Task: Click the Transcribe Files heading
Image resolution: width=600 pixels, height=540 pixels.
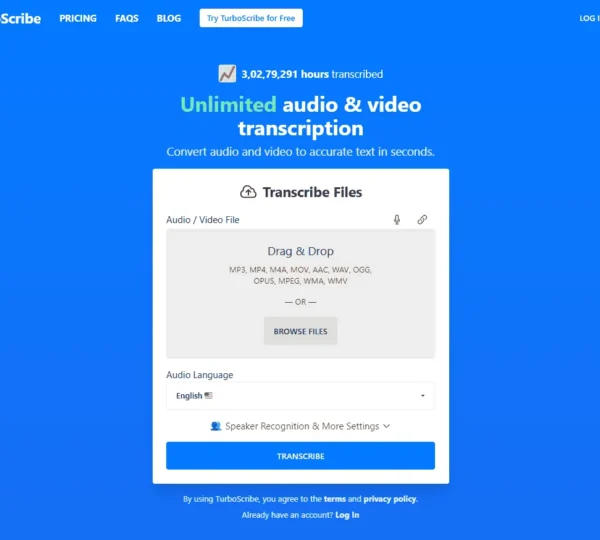Action: pos(312,192)
